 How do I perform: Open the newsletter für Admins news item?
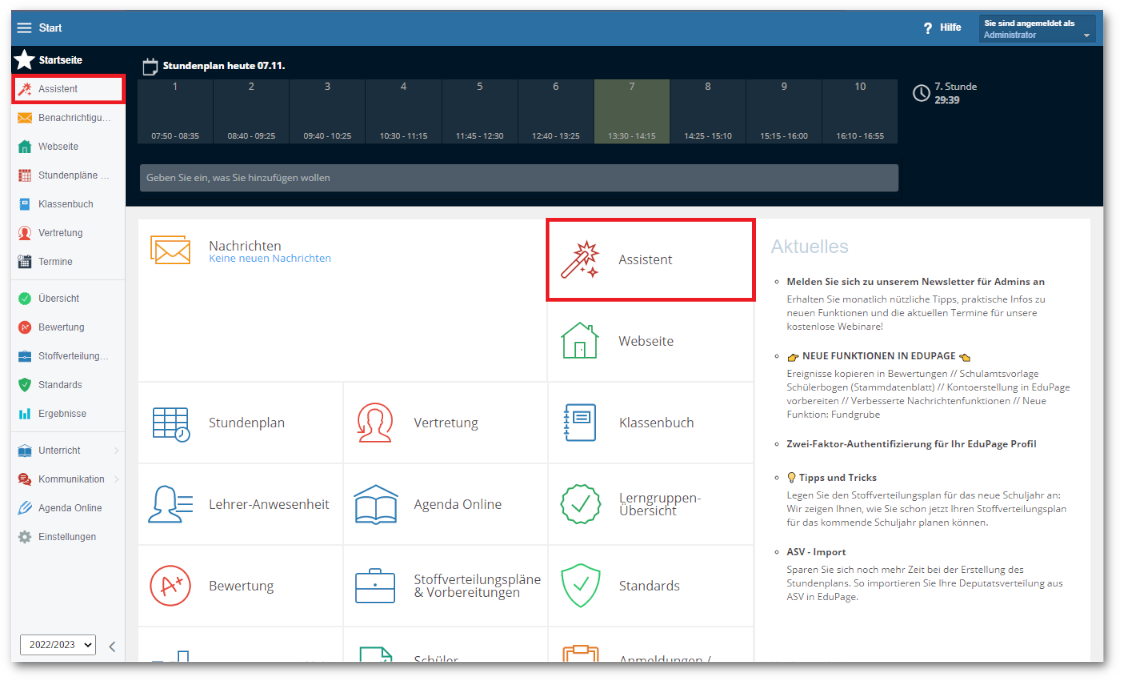coord(915,282)
